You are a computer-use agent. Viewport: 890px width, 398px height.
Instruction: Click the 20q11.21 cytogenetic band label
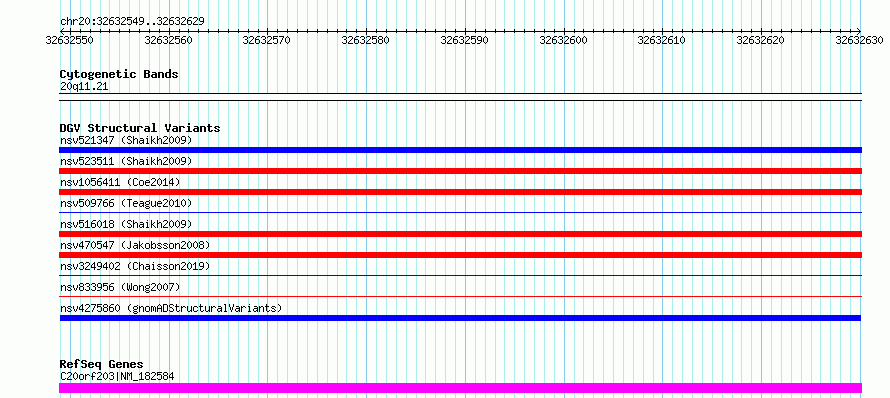click(x=84, y=86)
